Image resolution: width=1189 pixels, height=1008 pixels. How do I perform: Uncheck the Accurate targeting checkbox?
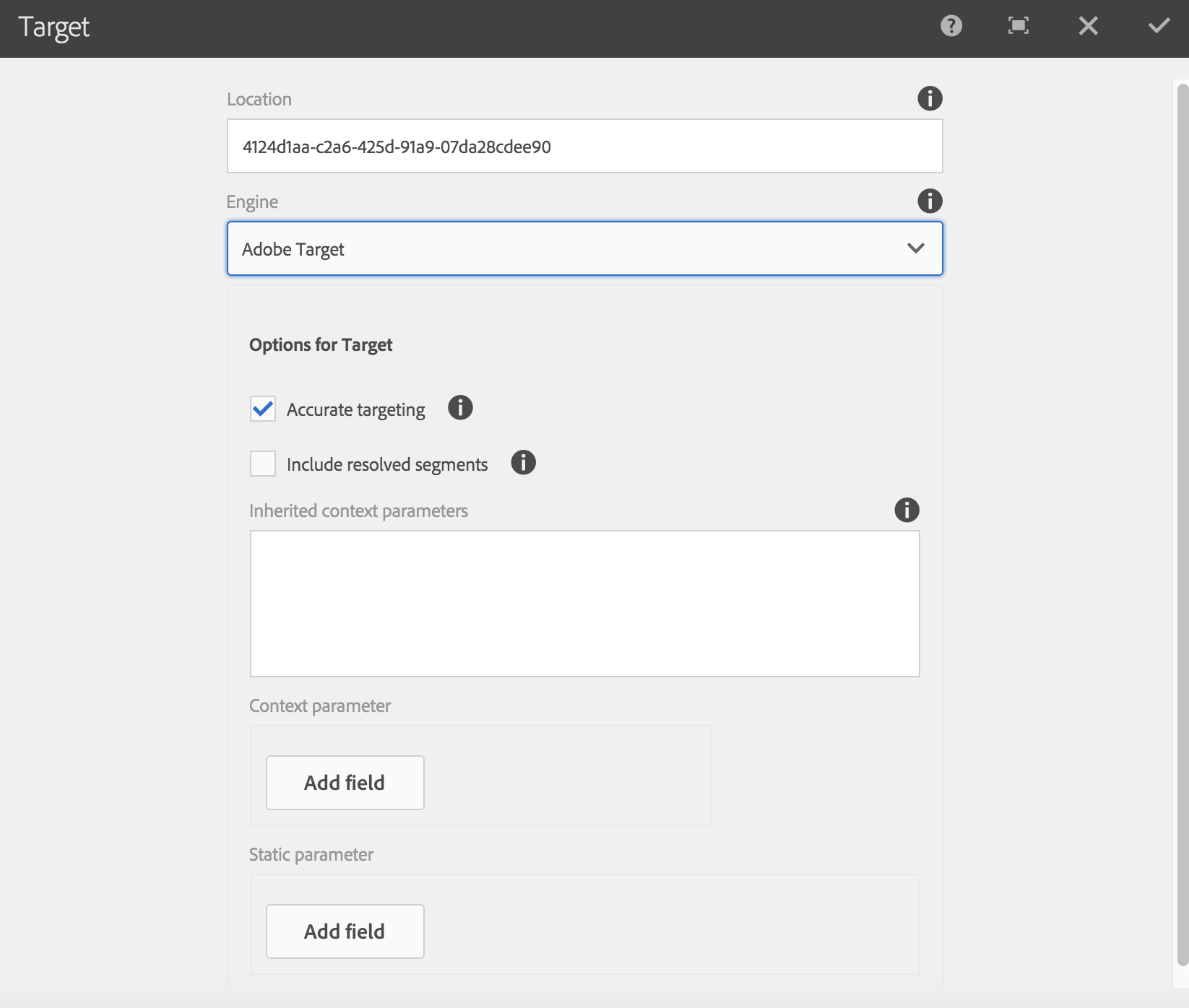coord(263,409)
